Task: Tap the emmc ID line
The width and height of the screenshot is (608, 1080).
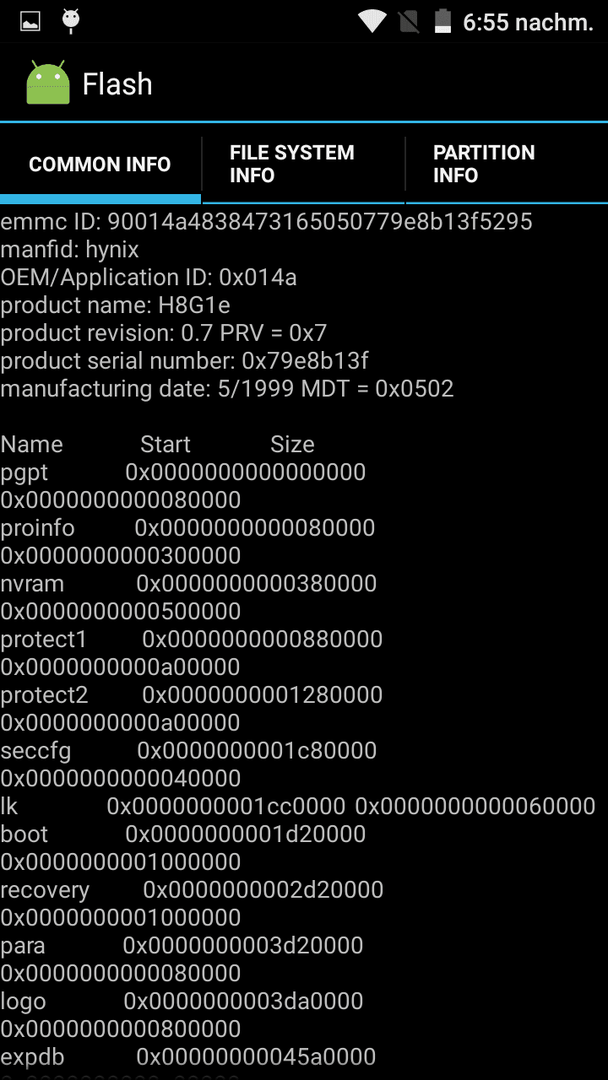Action: click(x=266, y=222)
